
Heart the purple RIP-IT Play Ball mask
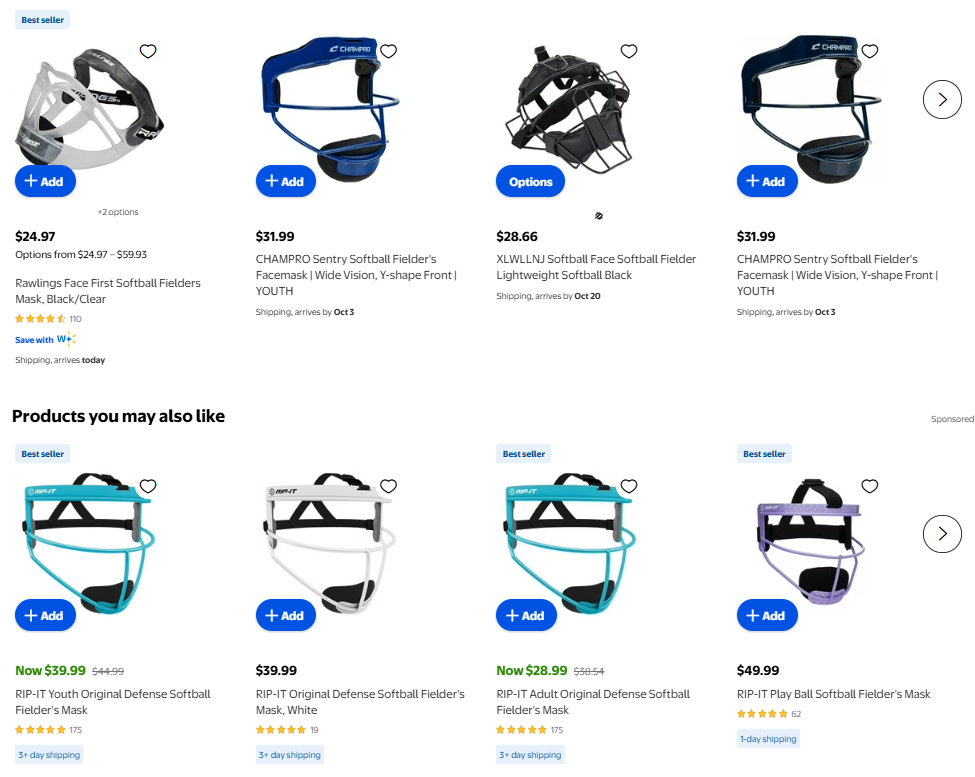pos(870,486)
